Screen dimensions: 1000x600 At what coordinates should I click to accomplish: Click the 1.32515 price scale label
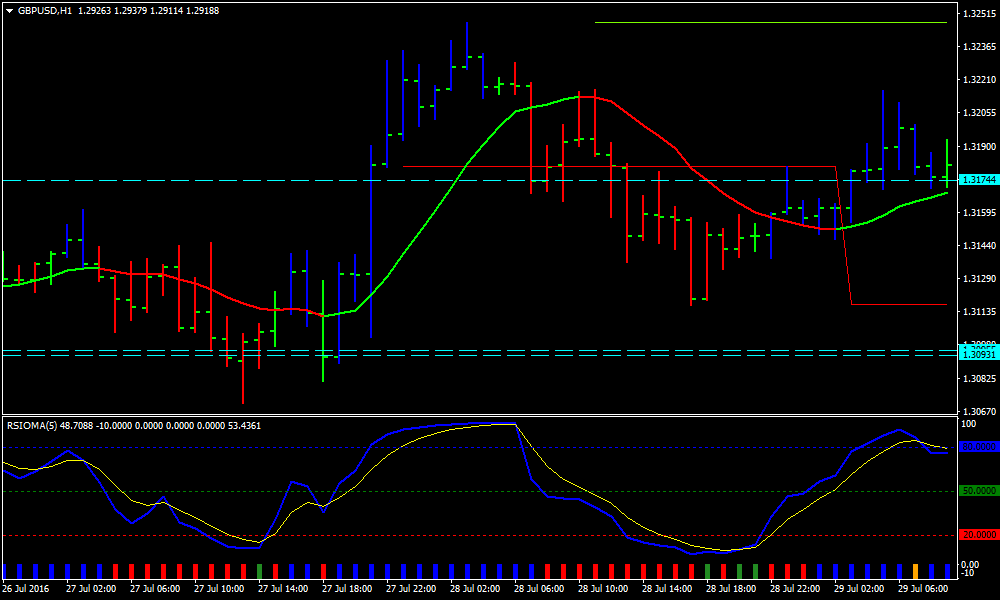point(976,14)
